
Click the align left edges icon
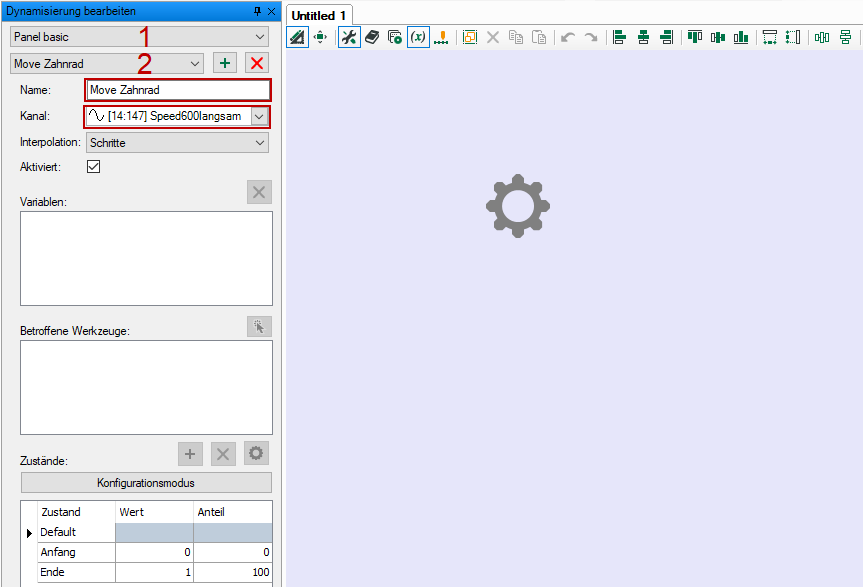pos(619,37)
